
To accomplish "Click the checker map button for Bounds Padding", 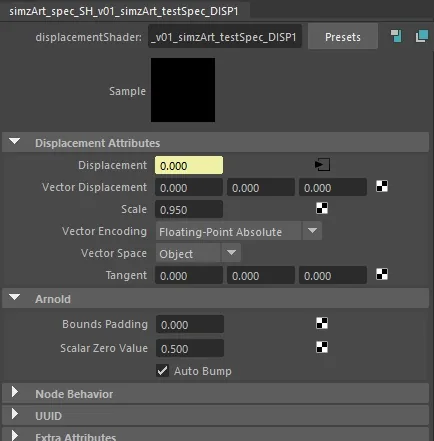I will pos(322,323).
